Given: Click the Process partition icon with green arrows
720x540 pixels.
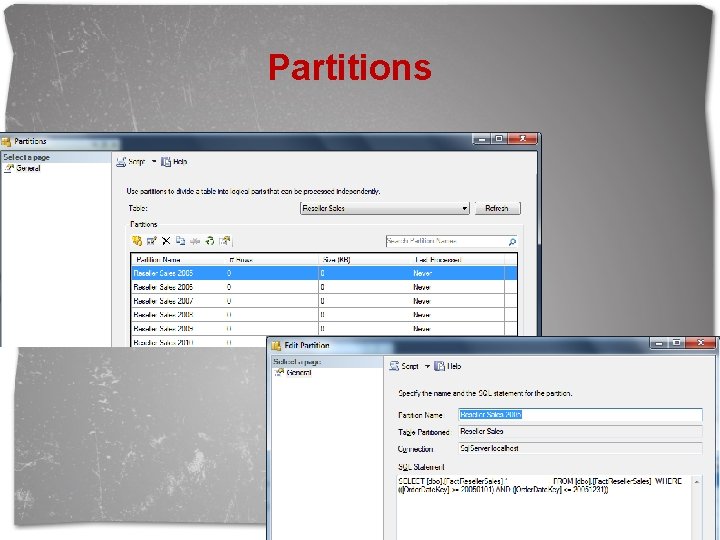Looking at the screenshot, I should [x=210, y=241].
